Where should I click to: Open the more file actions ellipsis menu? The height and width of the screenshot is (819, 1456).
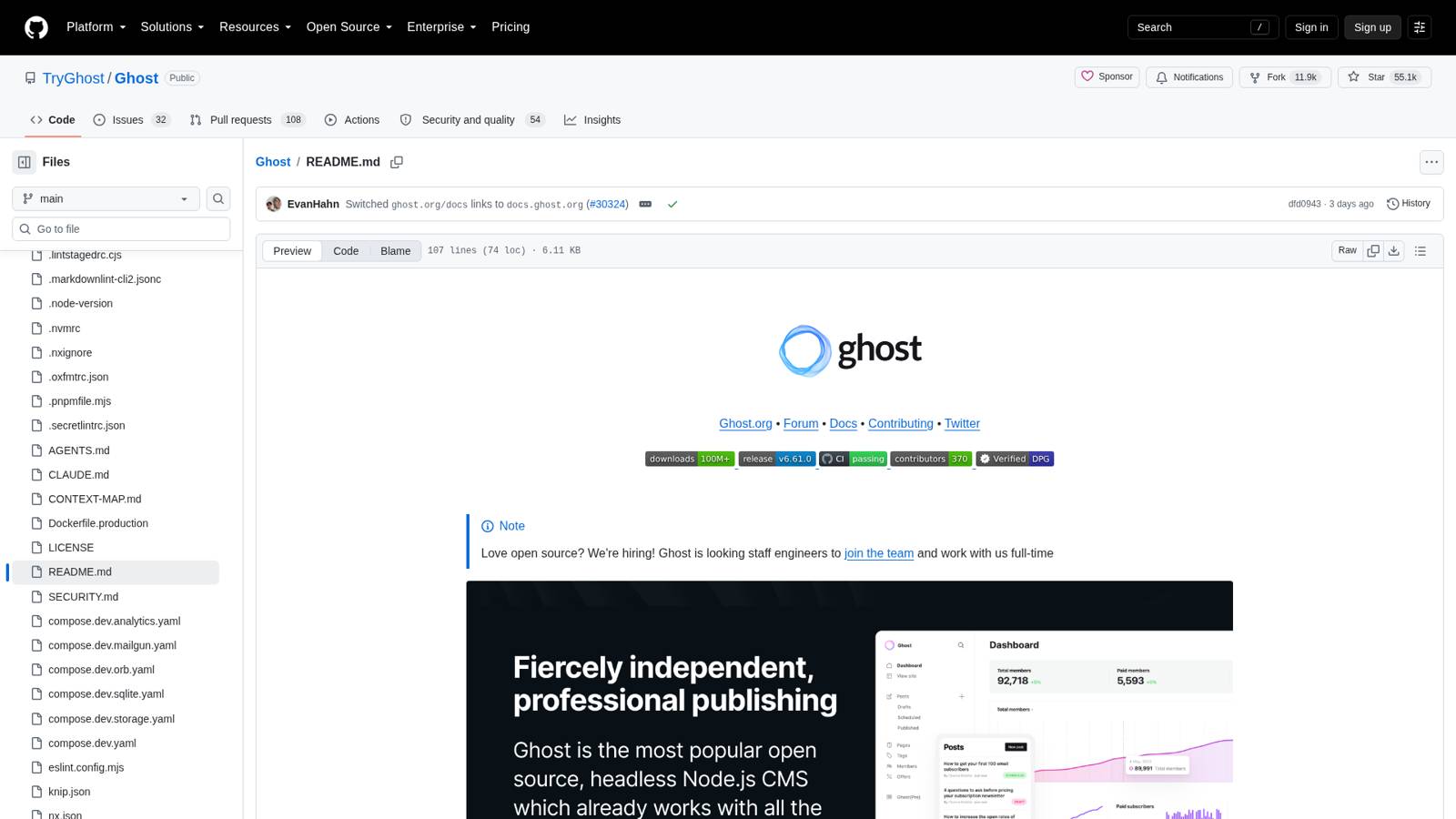(x=1431, y=162)
